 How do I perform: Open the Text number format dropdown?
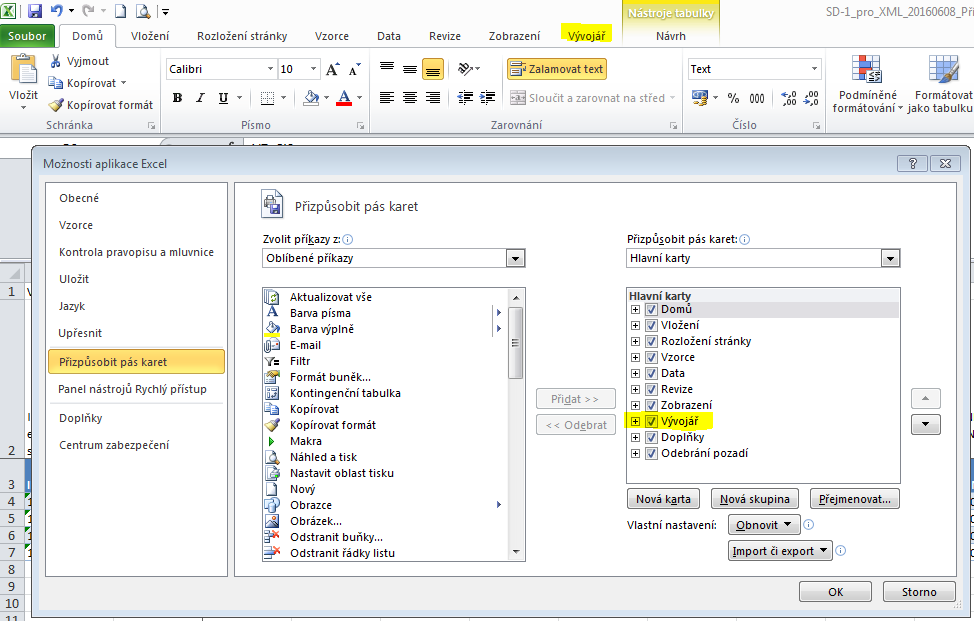click(x=814, y=69)
